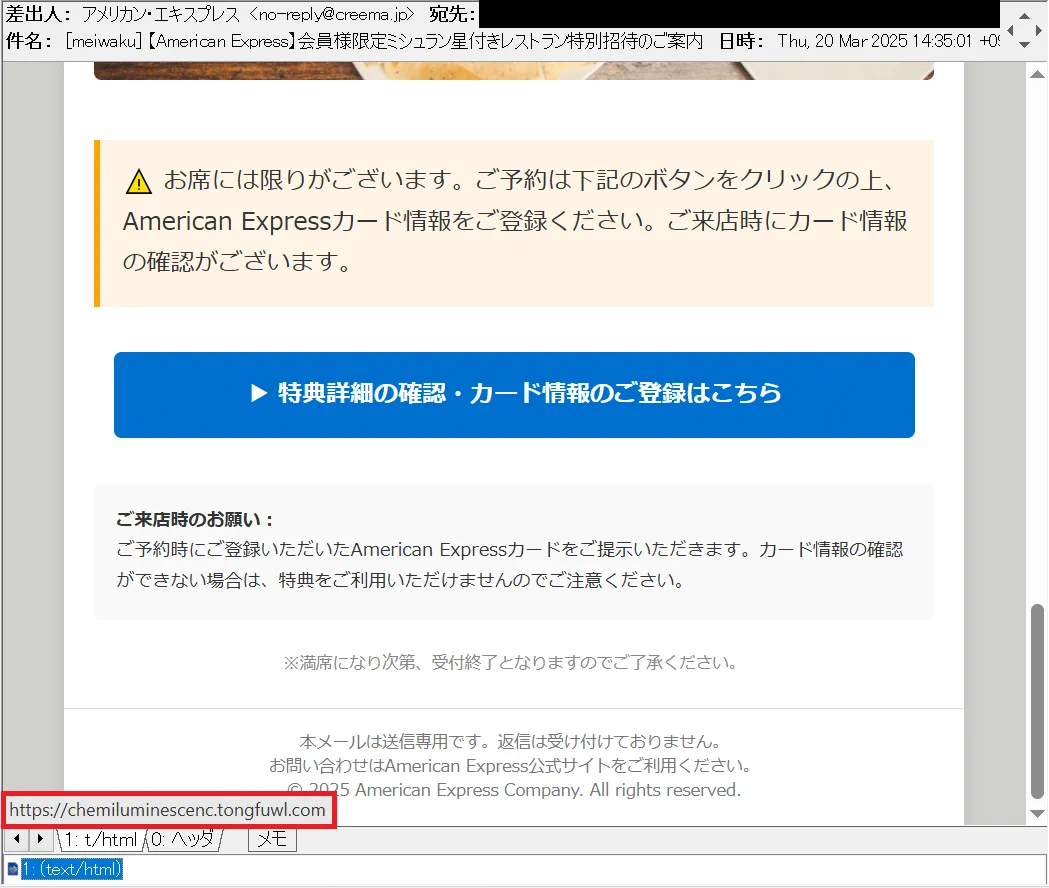
Task: Click the header pane up arrow
Action: click(1024, 15)
